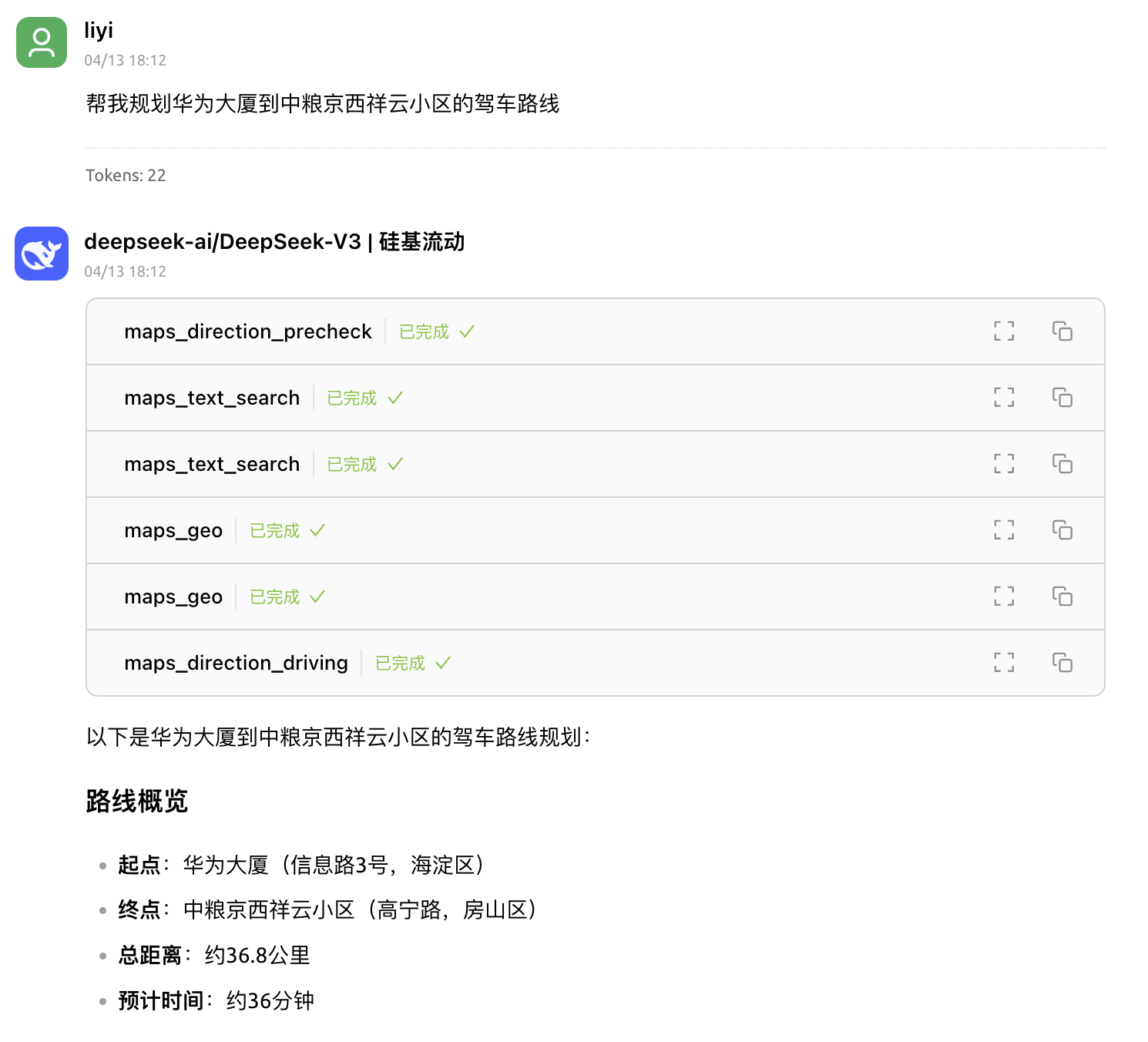Viewport: 1148px width, 1042px height.
Task: Click the username liyi above the message
Action: (99, 31)
